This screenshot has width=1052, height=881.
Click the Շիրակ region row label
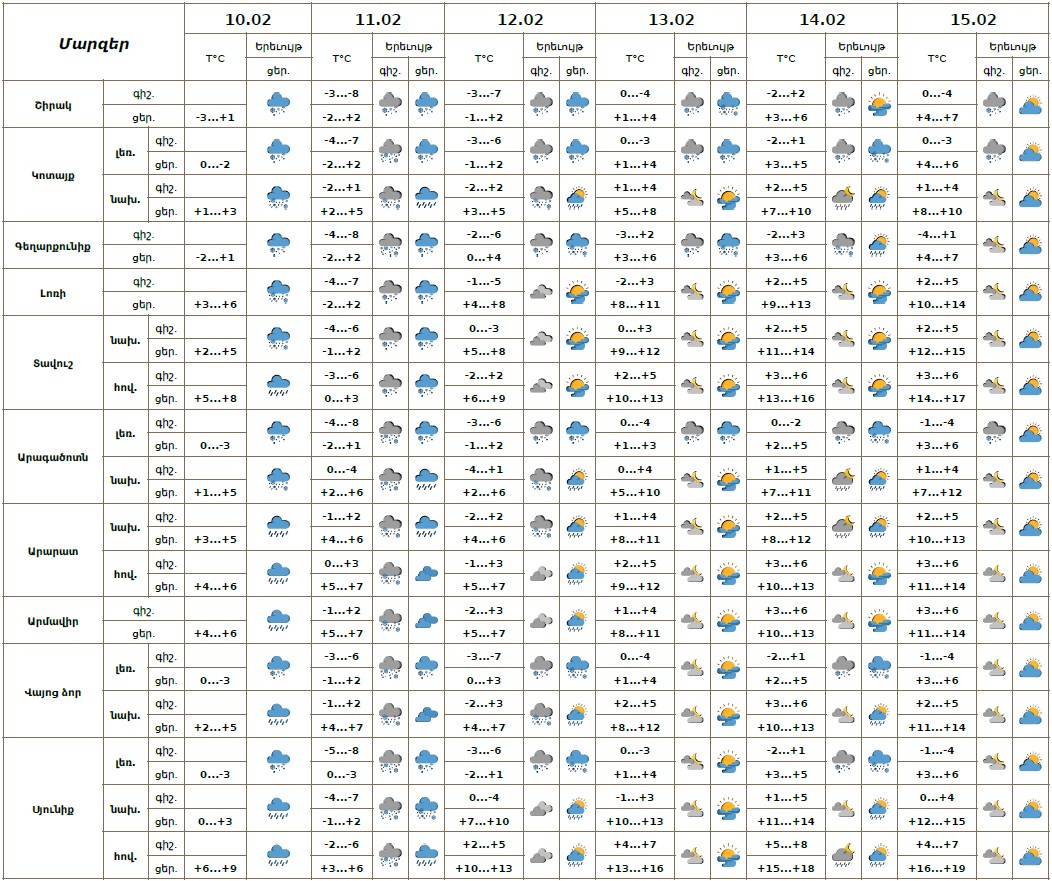(x=52, y=104)
